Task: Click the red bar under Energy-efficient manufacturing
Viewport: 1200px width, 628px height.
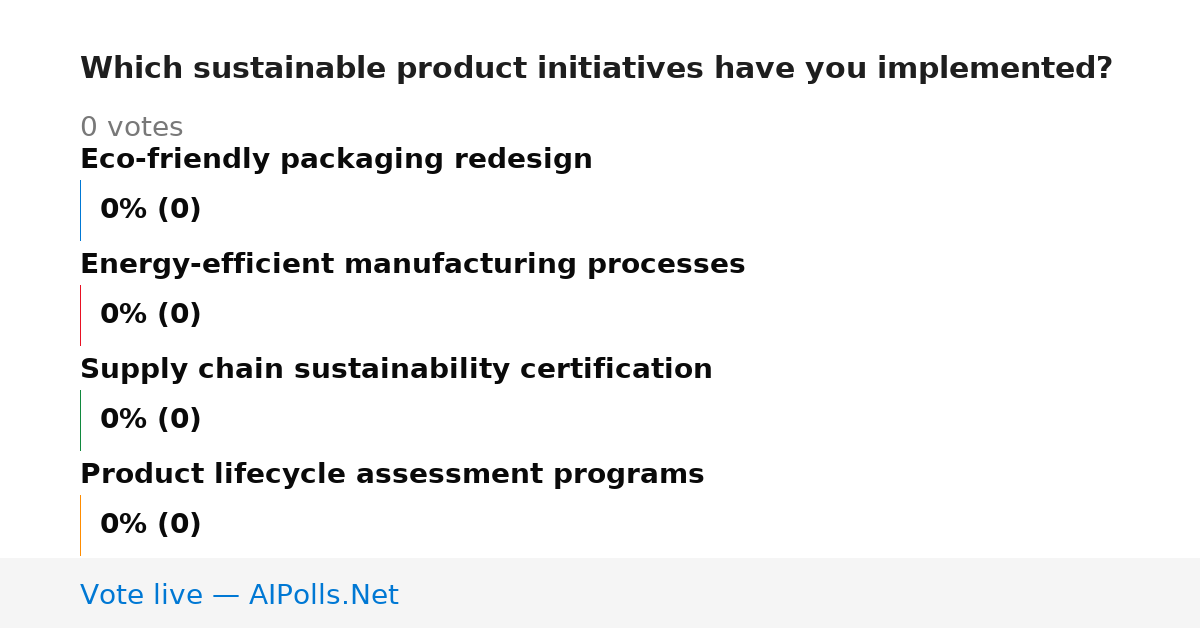Action: point(80,315)
